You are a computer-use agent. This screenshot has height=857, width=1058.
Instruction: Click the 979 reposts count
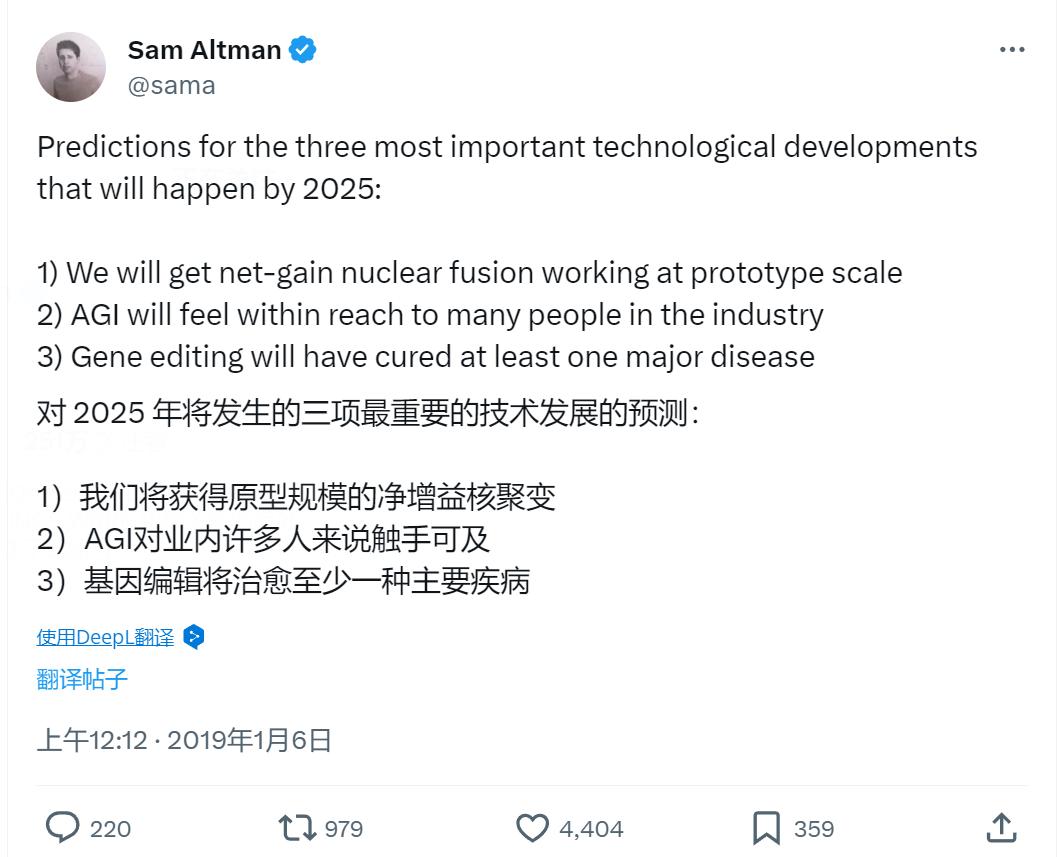pyautogui.click(x=344, y=829)
